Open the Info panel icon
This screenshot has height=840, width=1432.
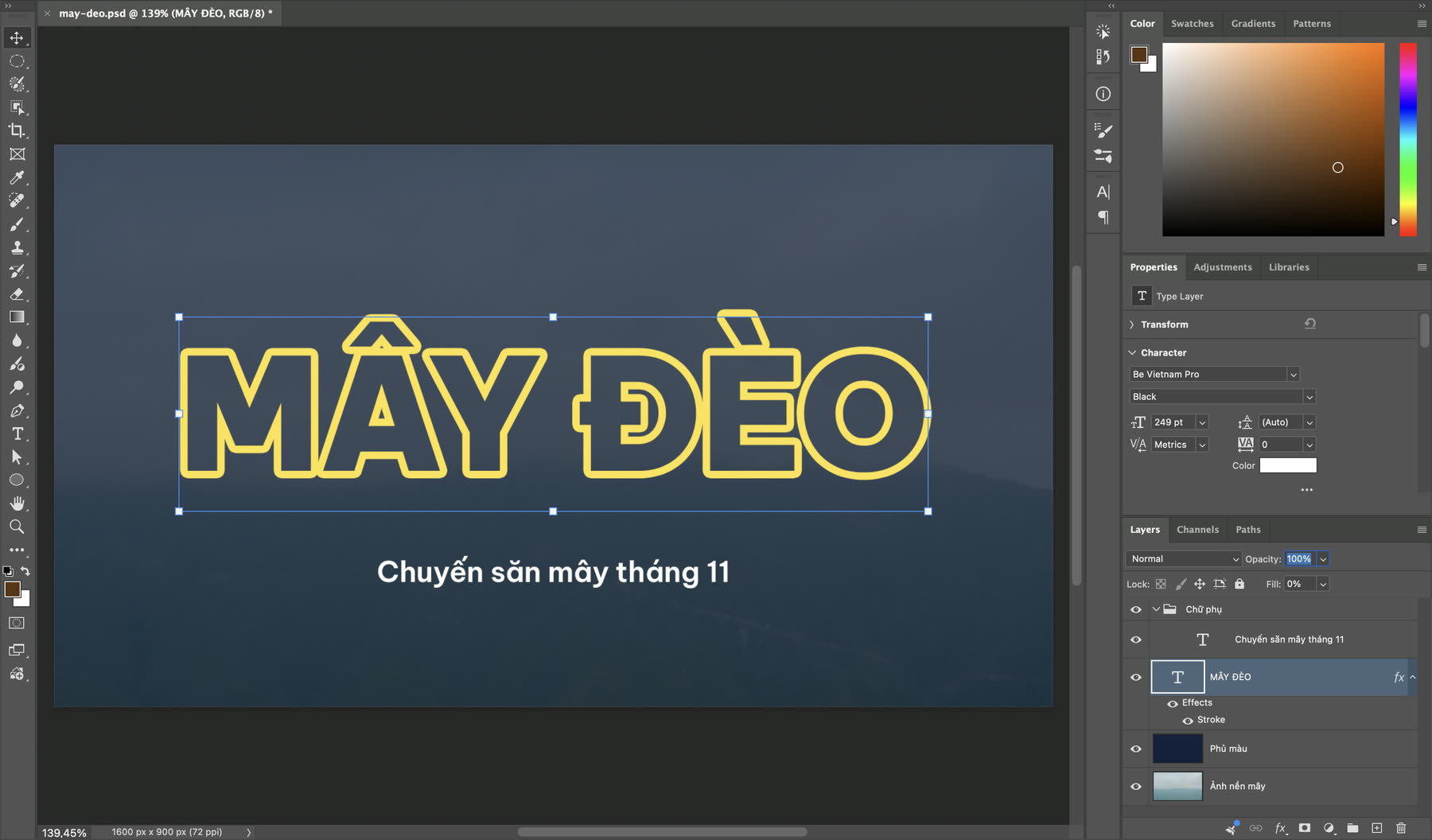tap(1103, 94)
